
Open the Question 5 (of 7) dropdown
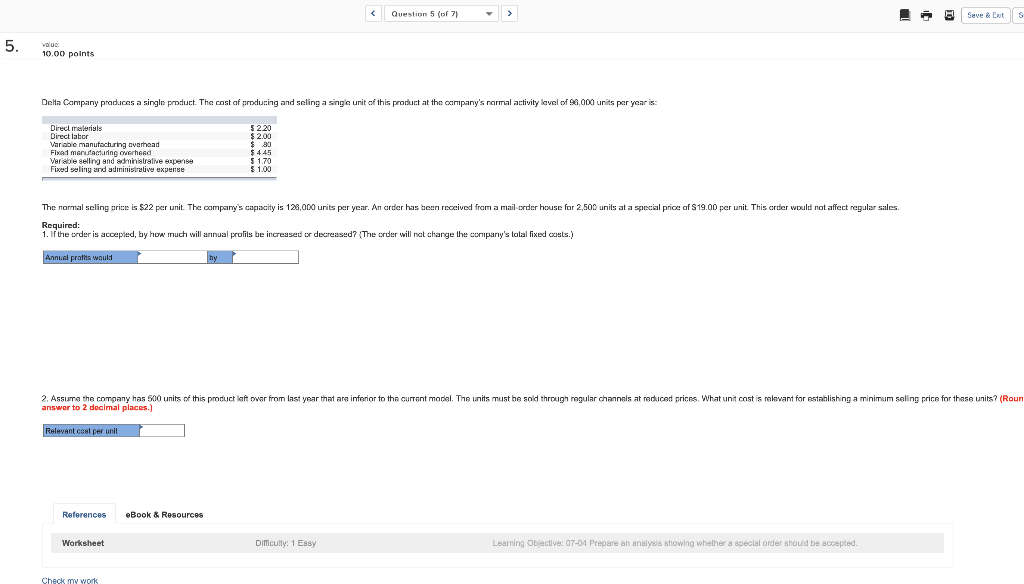click(x=441, y=14)
